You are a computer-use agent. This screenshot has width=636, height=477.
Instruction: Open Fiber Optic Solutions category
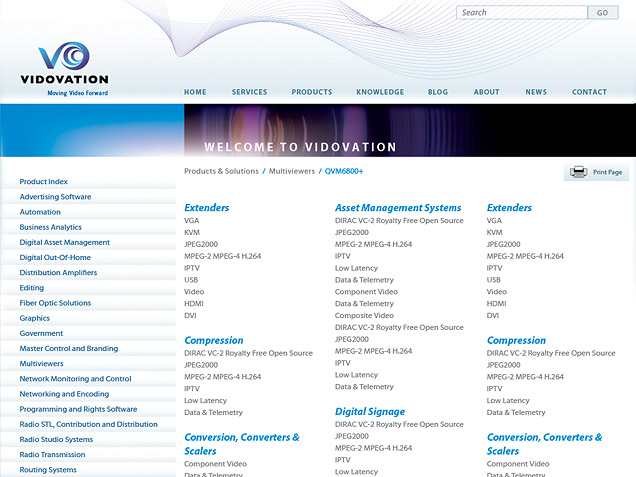click(55, 303)
